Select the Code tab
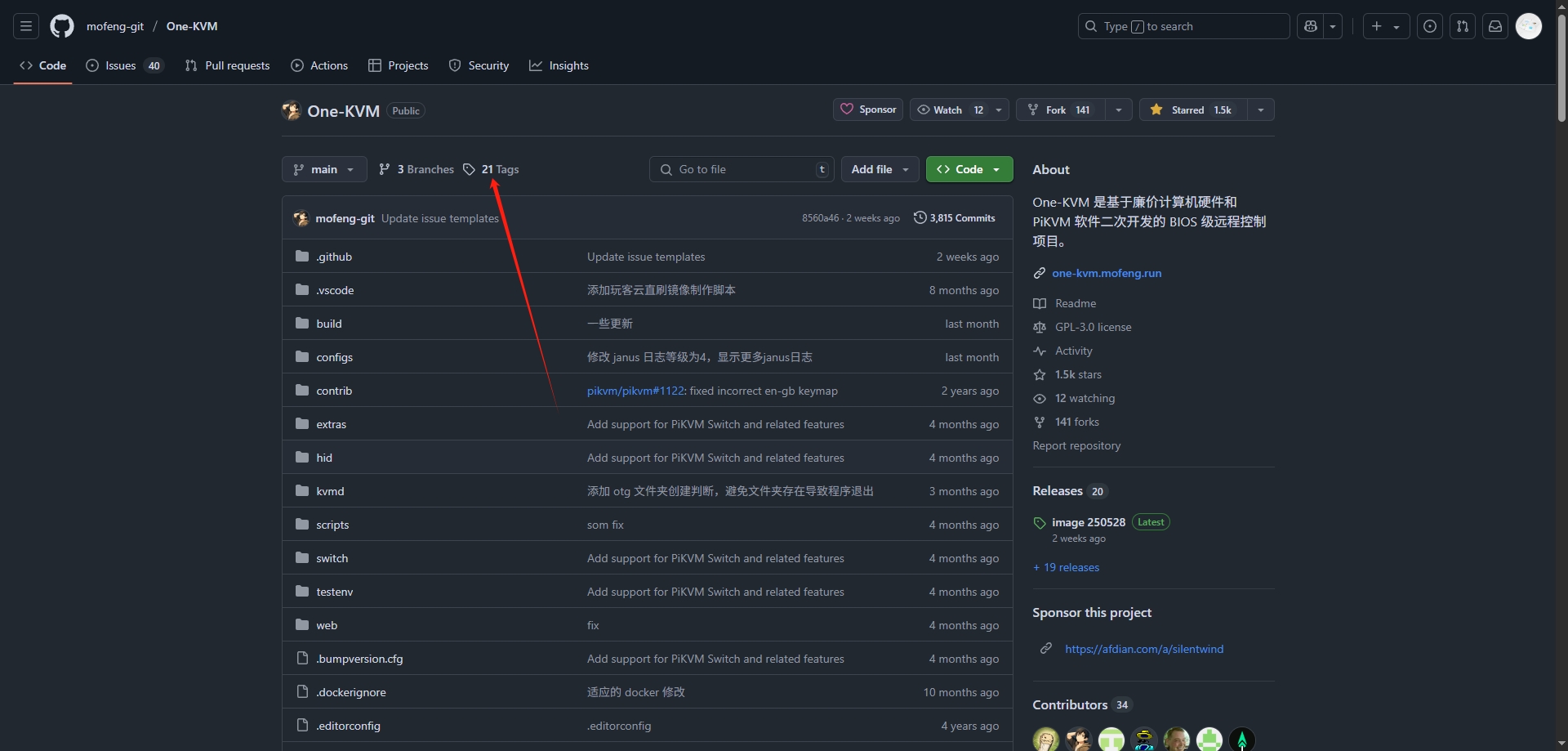 (43, 65)
